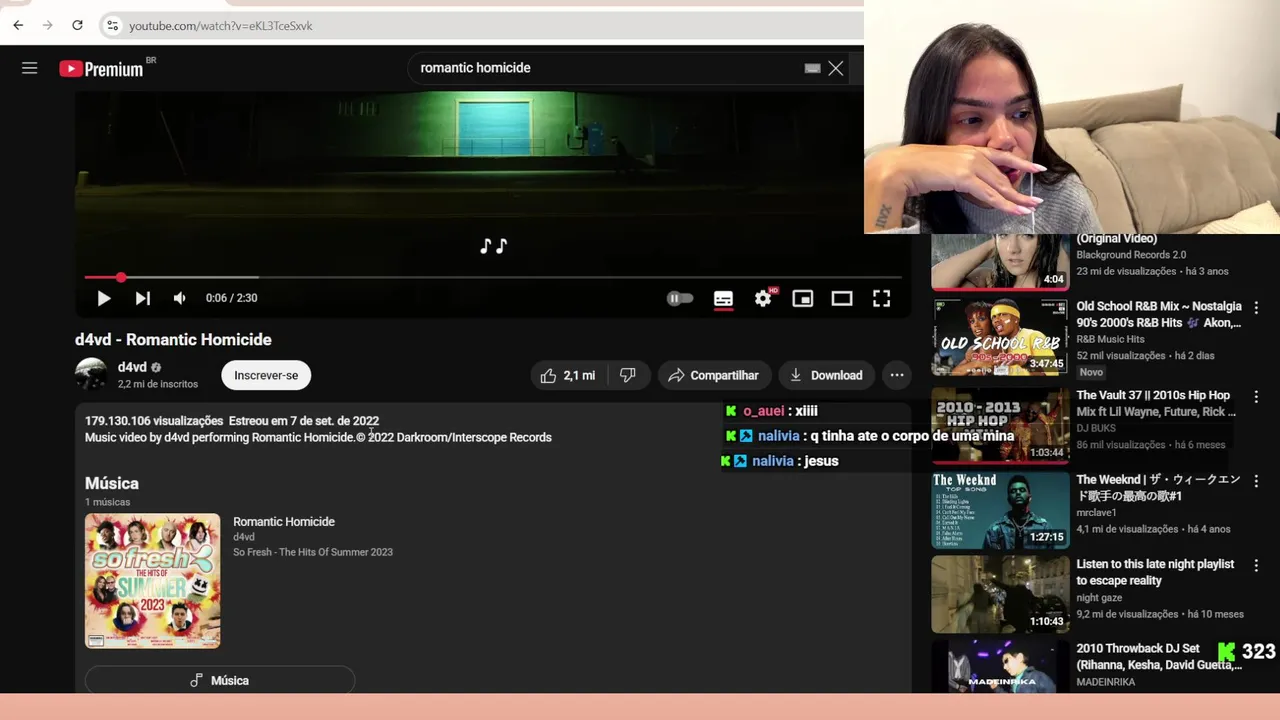Open the on-screen keyboard icon in search

(812, 68)
